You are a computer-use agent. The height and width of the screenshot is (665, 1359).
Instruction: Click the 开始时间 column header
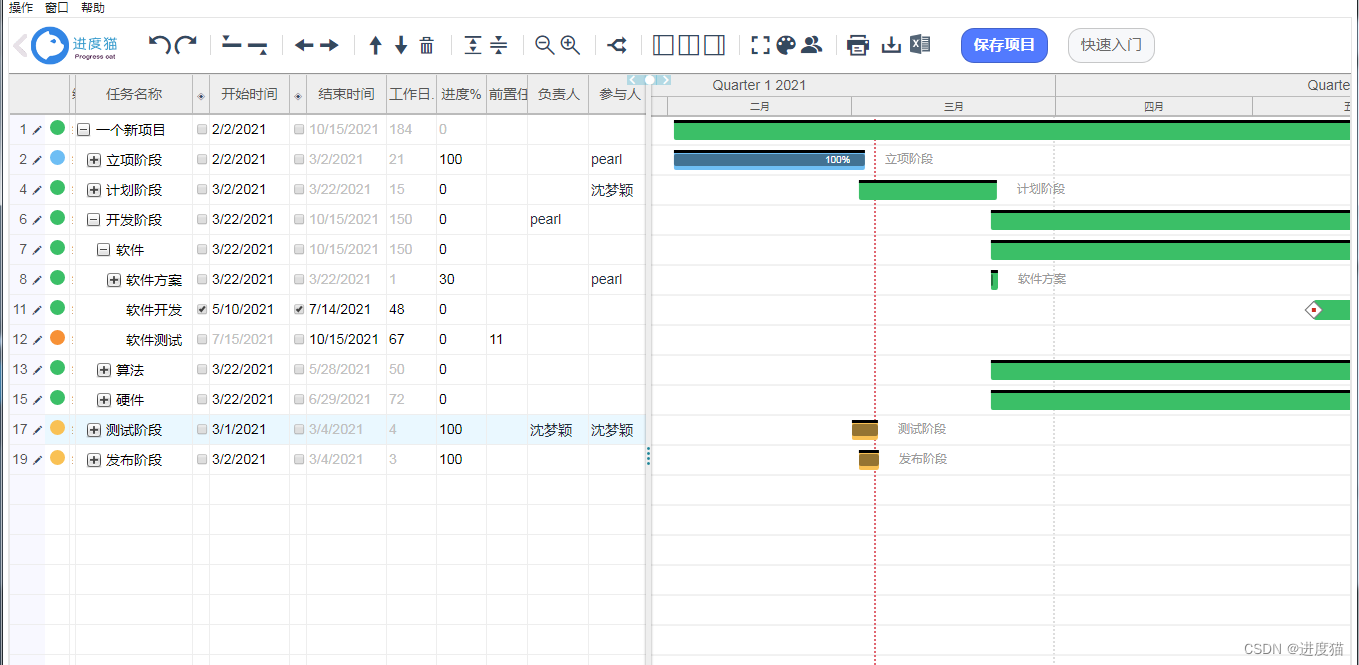249,94
